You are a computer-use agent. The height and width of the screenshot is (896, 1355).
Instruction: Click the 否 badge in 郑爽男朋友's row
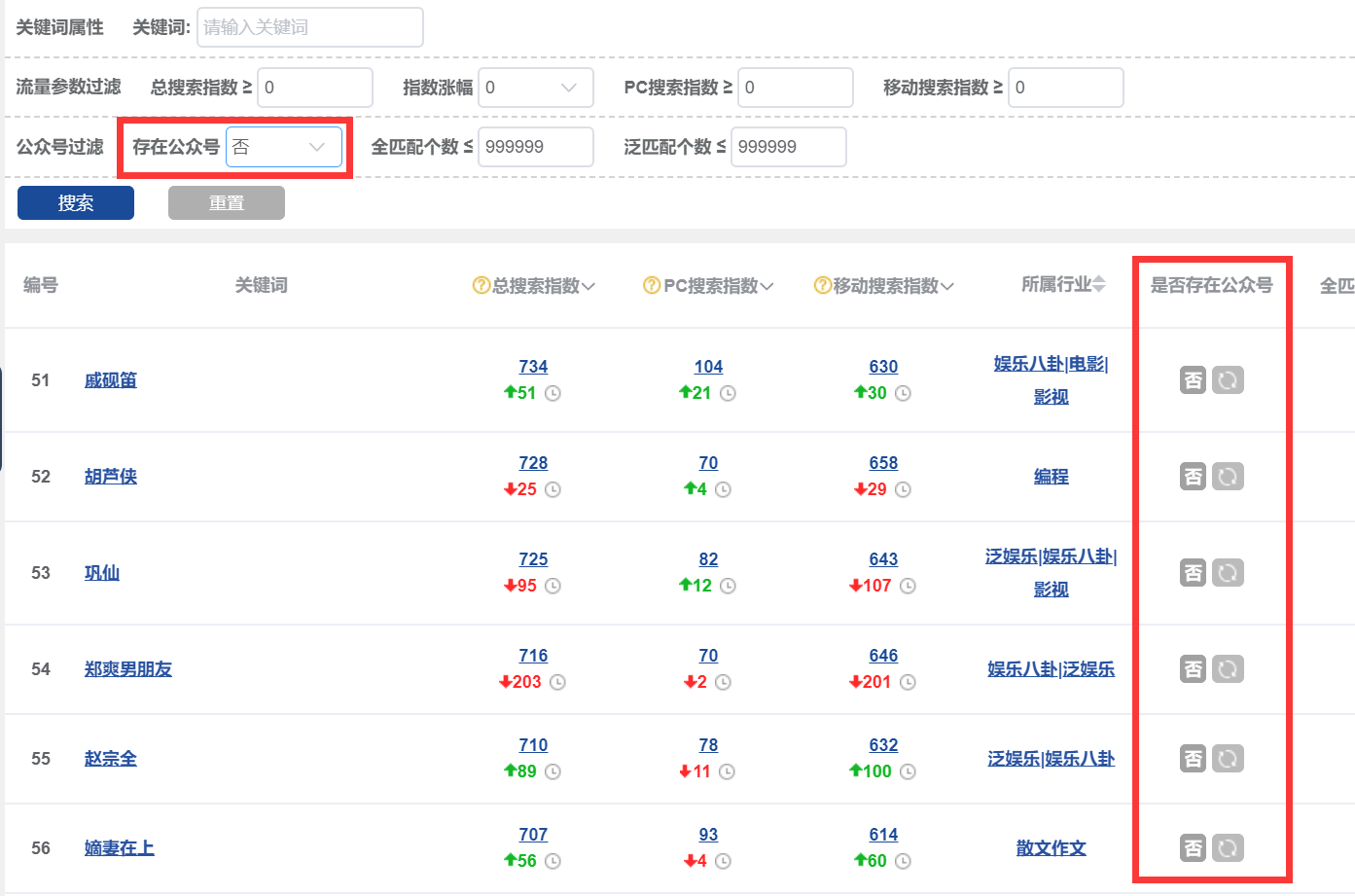[1194, 669]
